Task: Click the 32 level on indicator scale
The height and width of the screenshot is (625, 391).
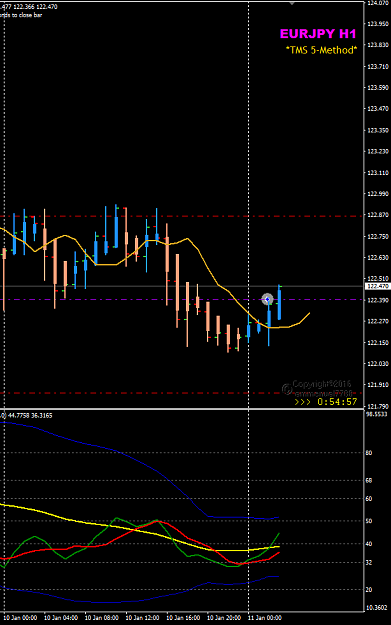Action: (x=369, y=562)
